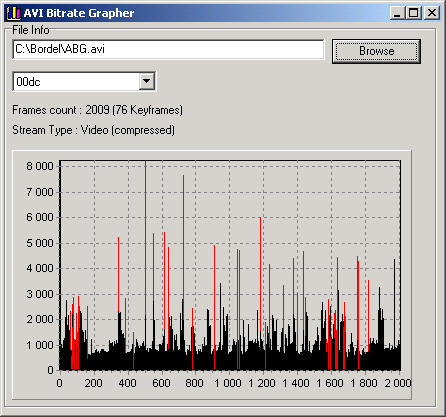Viewport: 446px width, 417px height.
Task: Maximize the AVI Bitrate Grapher window
Action: [x=414, y=13]
